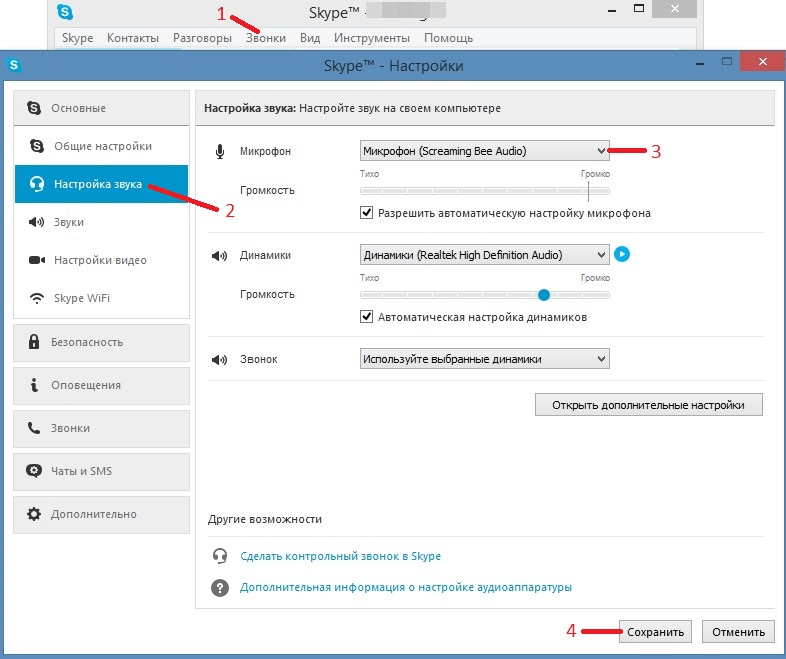This screenshot has height=659, width=786.
Task: Click the Отменить button
Action: (x=738, y=632)
